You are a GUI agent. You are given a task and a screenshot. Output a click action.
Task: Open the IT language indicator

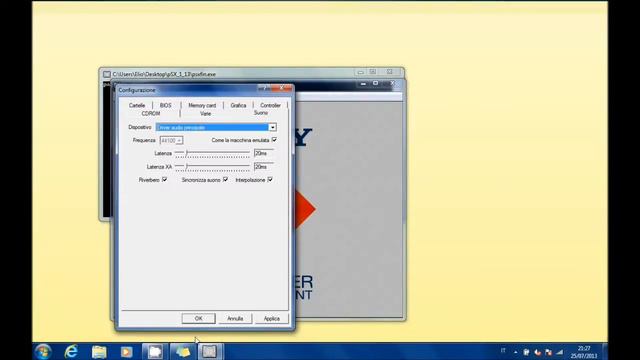(x=503, y=351)
